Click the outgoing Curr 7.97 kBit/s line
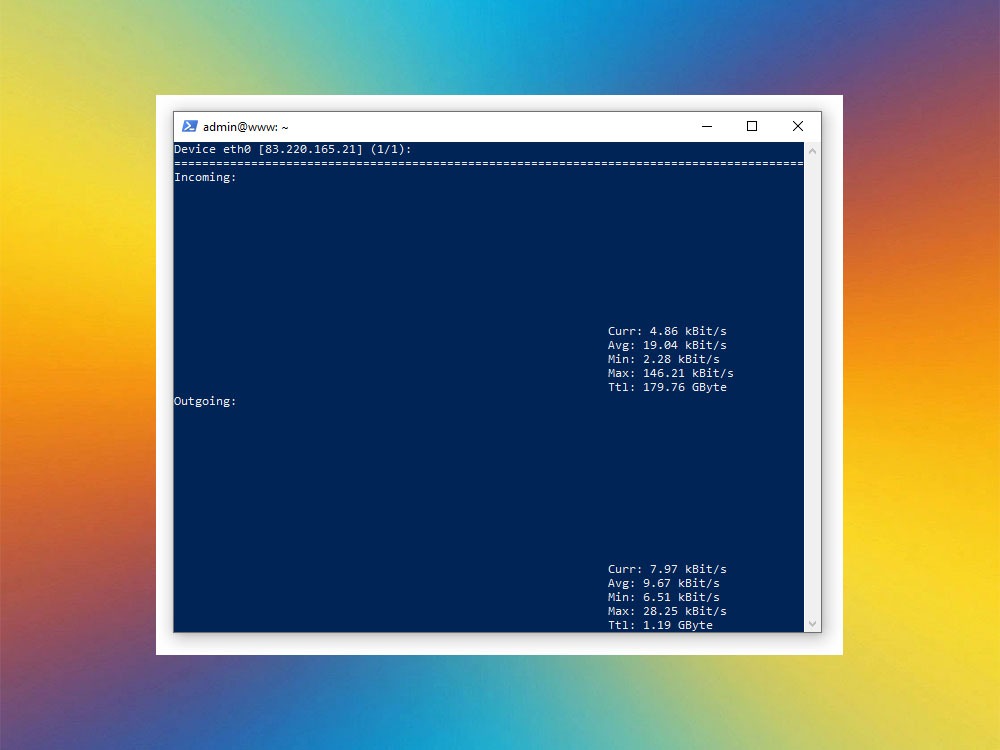The height and width of the screenshot is (750, 1000). tap(667, 569)
